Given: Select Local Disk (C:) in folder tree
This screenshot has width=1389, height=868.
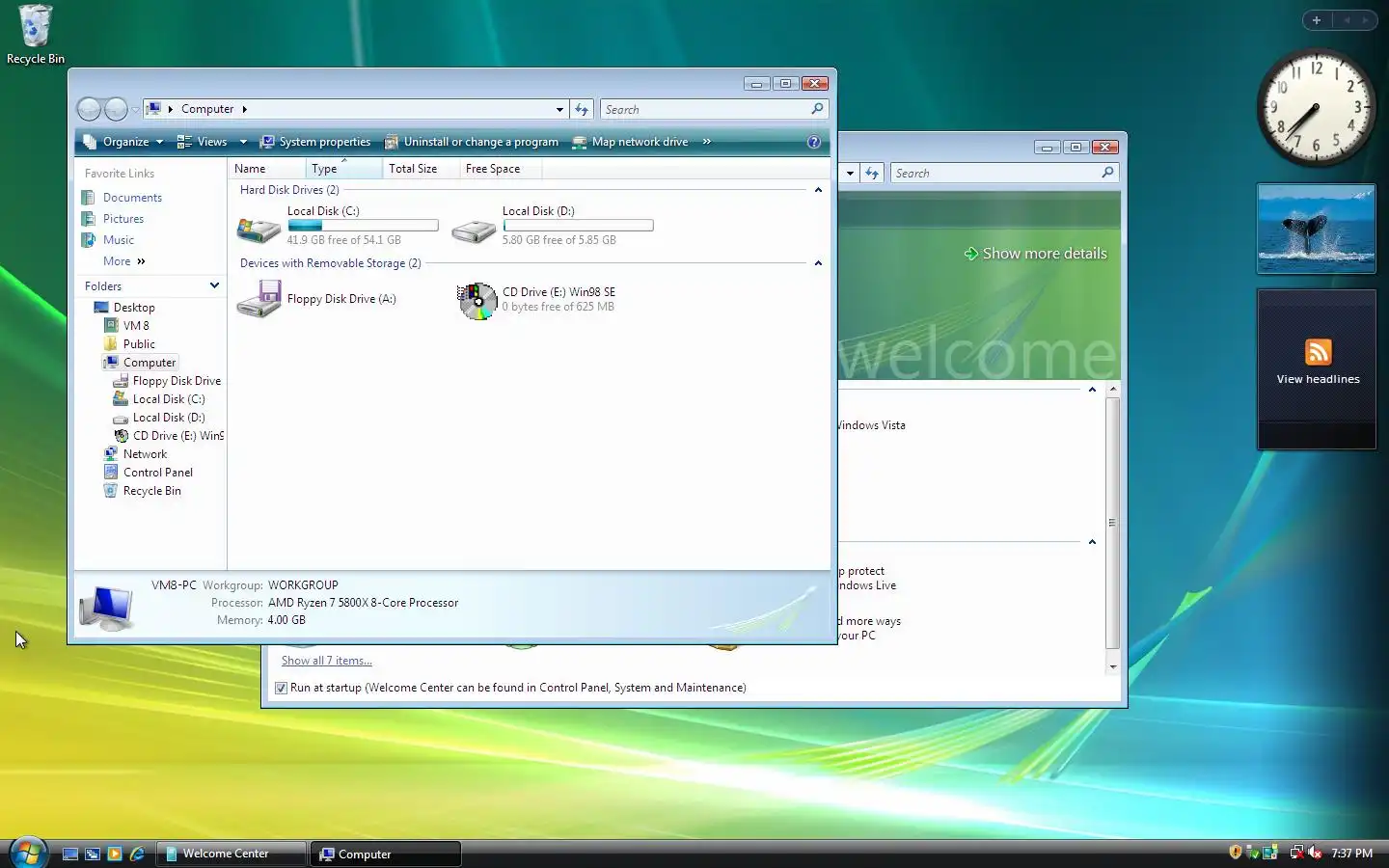Looking at the screenshot, I should click(x=169, y=399).
